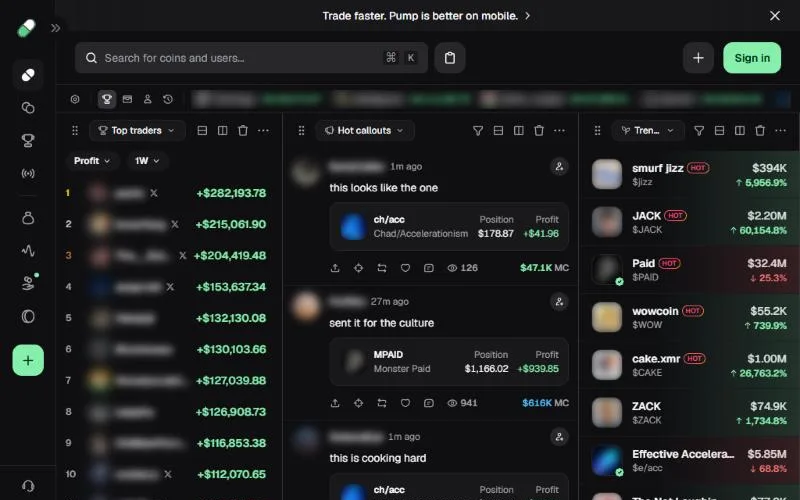
Task: Click the plus button next to Sign in
Action: [x=698, y=58]
